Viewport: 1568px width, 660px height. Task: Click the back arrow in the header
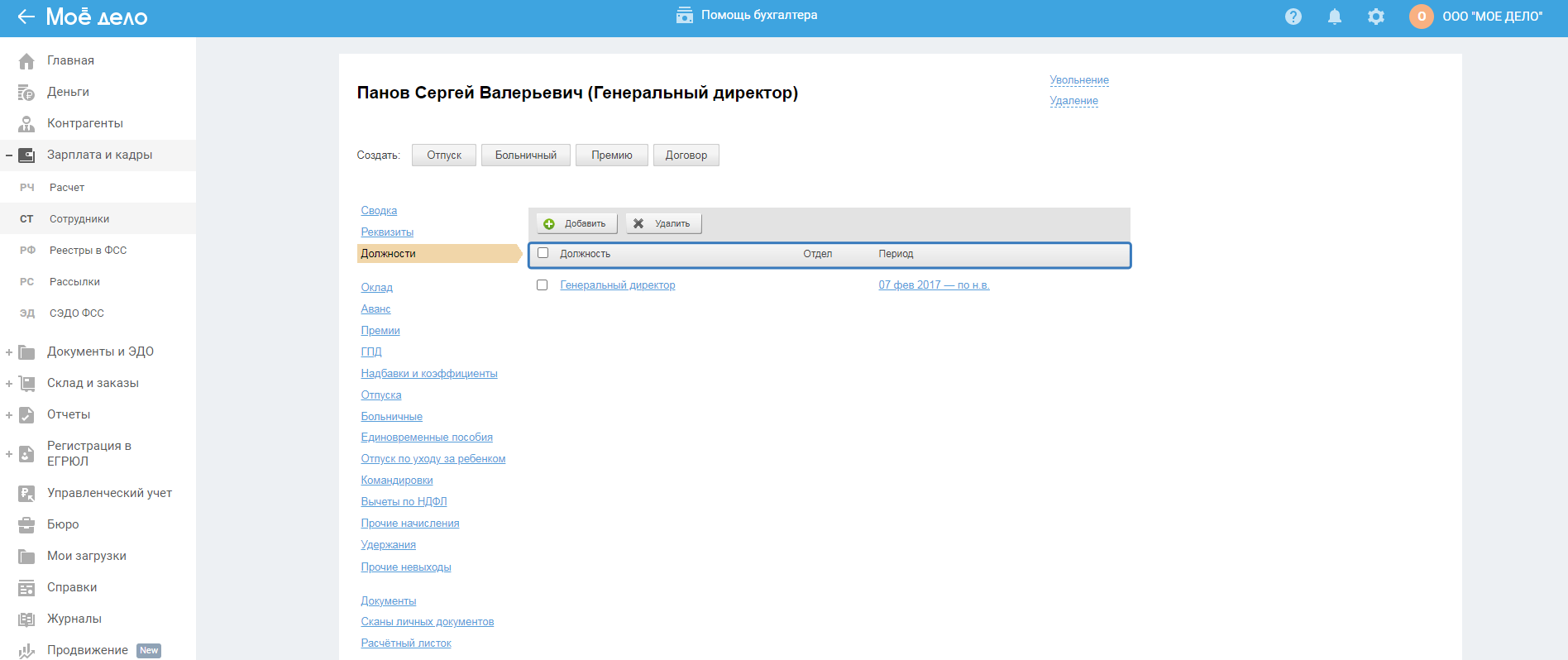tap(26, 17)
